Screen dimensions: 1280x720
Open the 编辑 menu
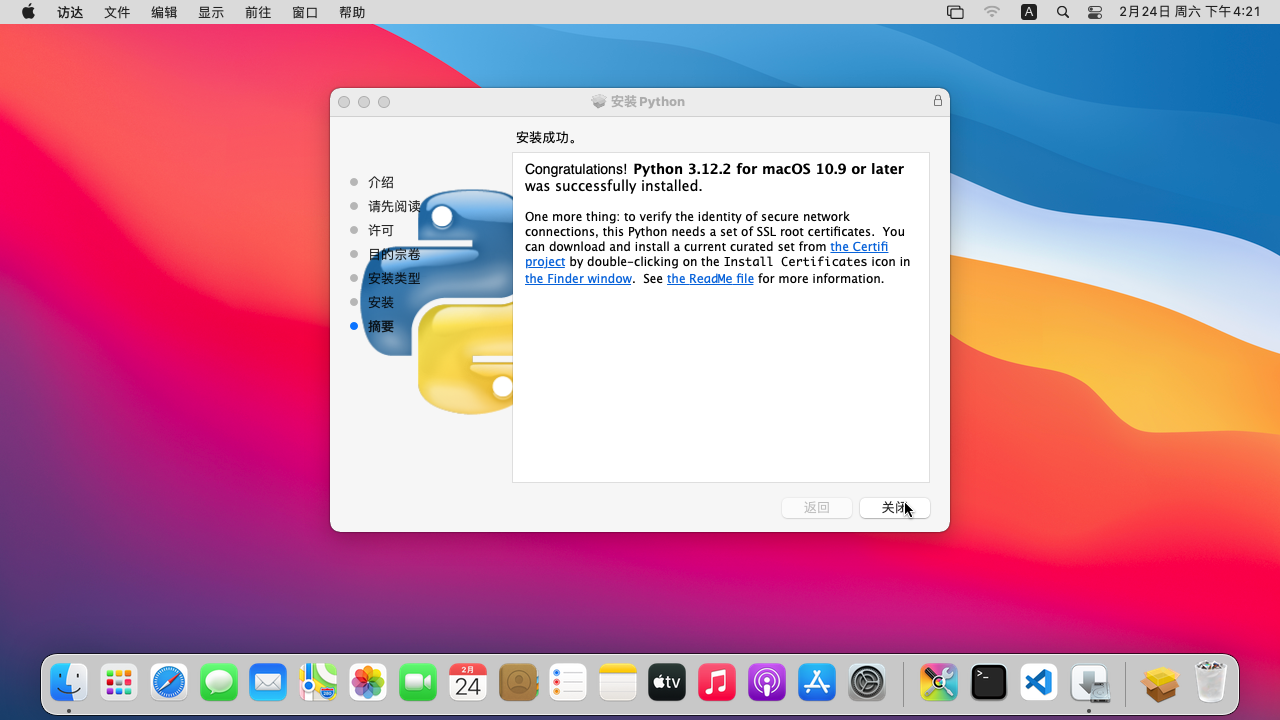point(164,12)
